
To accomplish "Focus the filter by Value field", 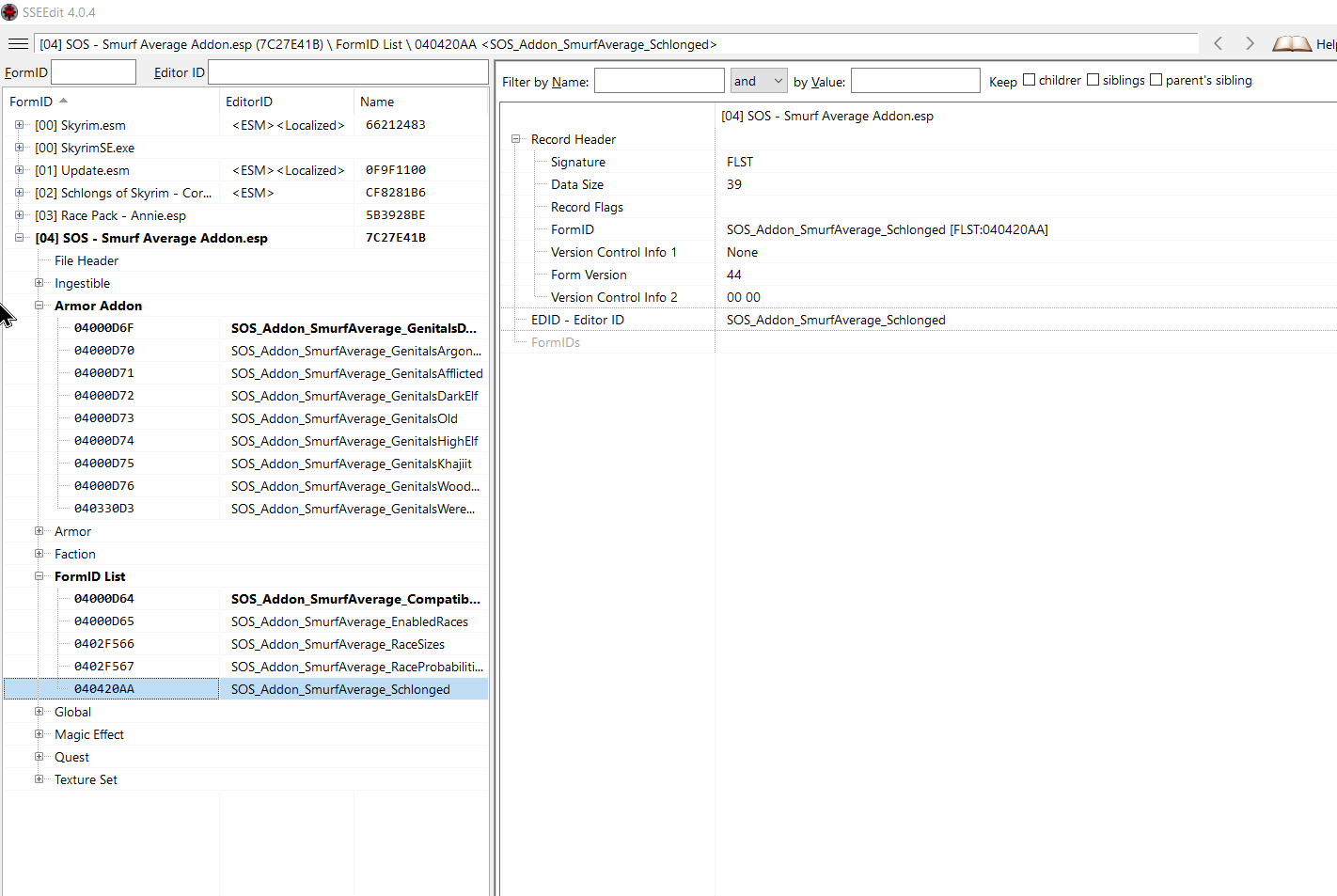I will 916,81.
